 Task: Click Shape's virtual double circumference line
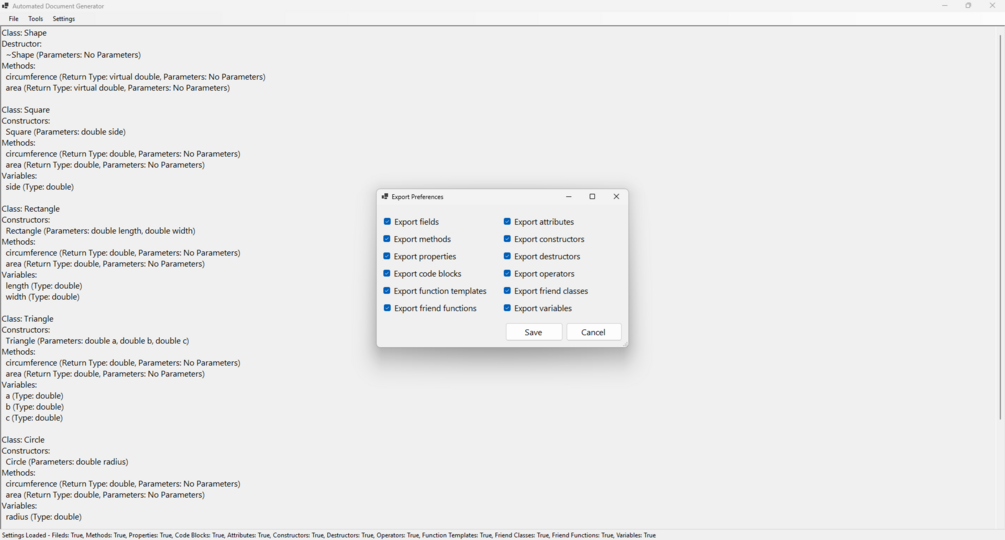(x=135, y=76)
